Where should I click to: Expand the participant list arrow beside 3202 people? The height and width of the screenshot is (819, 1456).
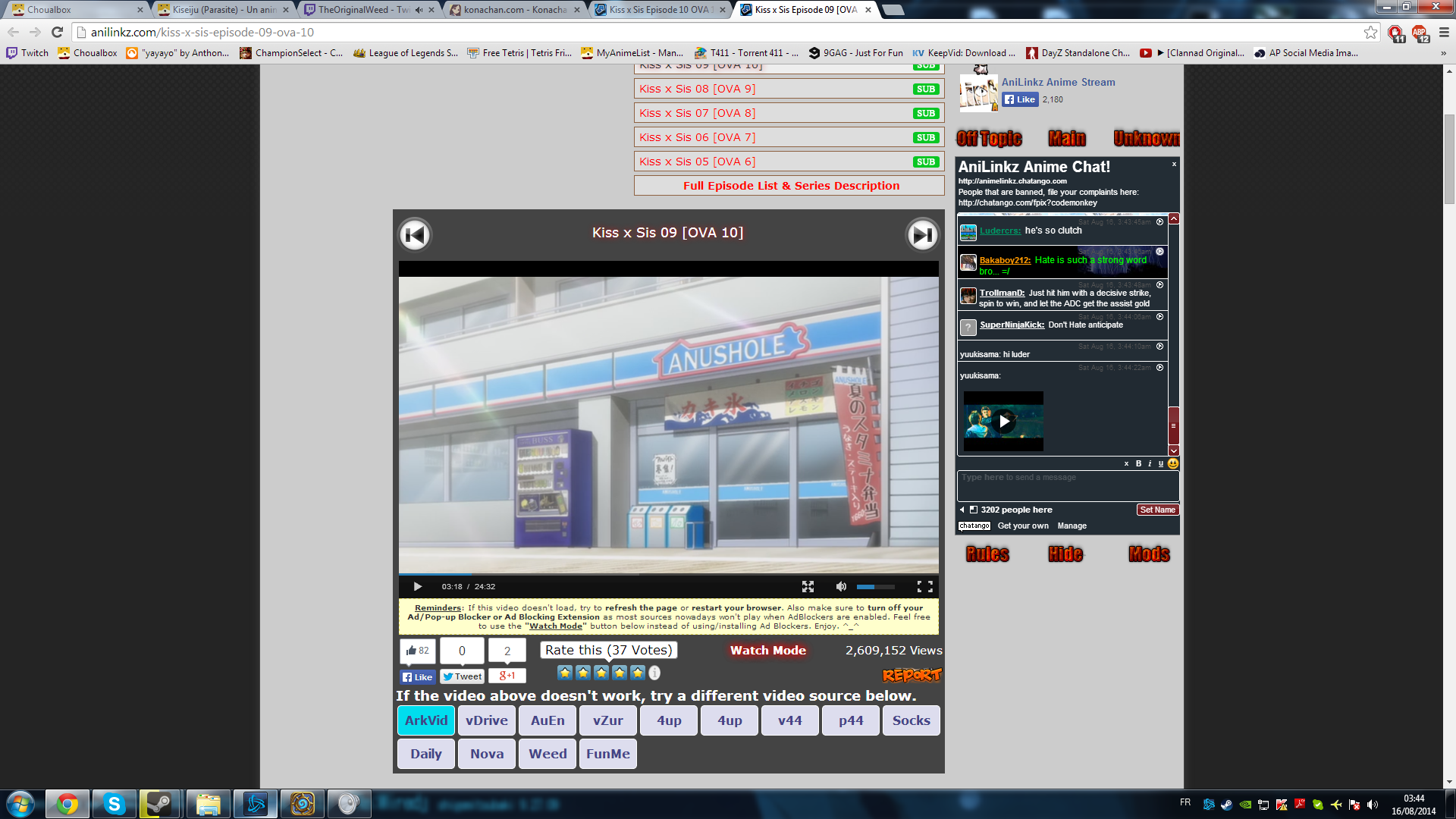pos(962,510)
